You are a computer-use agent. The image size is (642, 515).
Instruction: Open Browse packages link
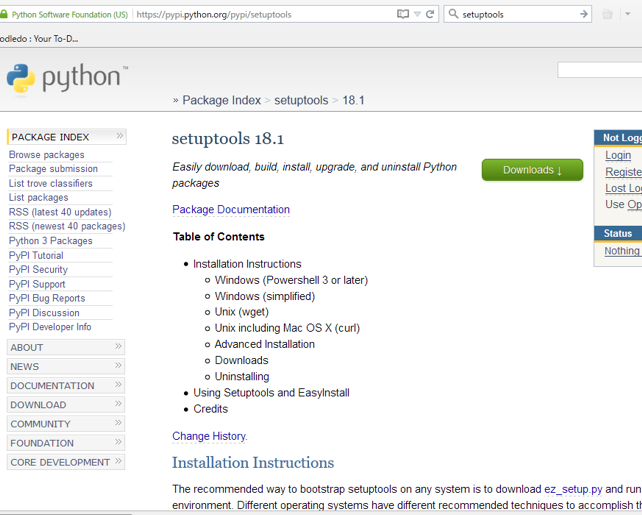(x=47, y=155)
